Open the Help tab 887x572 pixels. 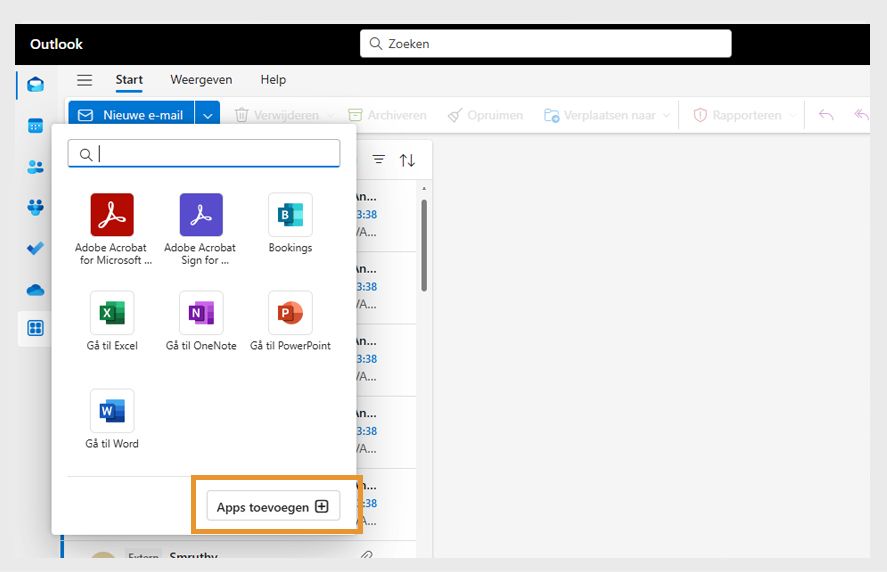[273, 80]
